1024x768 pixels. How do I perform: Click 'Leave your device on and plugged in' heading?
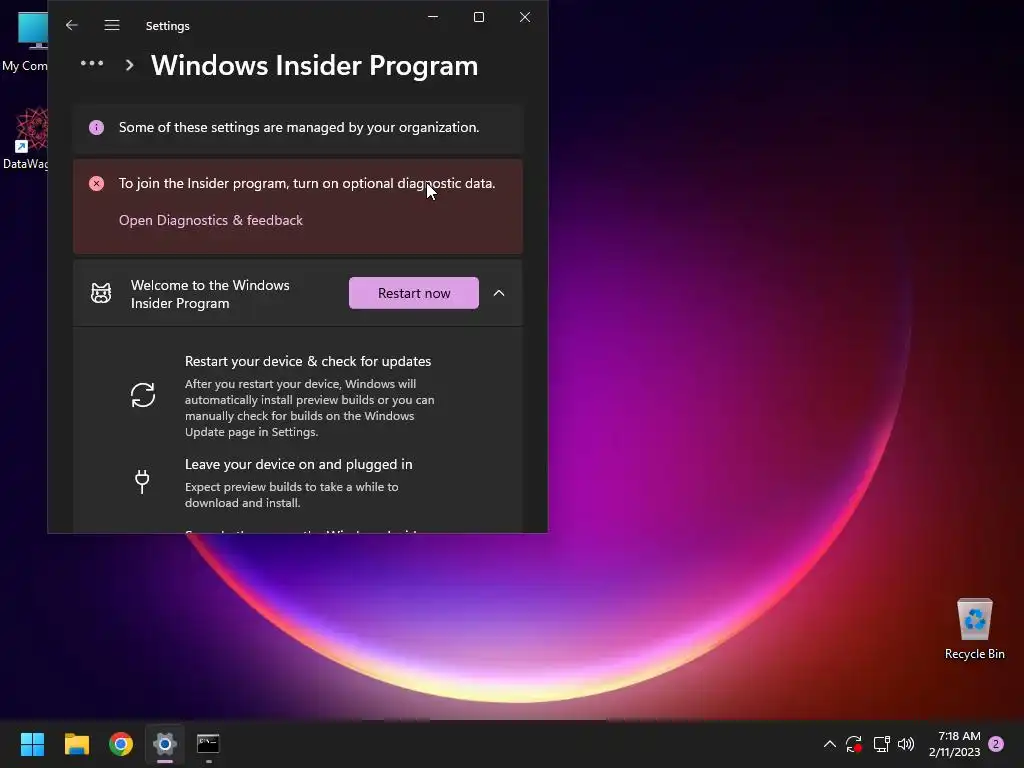[298, 464]
